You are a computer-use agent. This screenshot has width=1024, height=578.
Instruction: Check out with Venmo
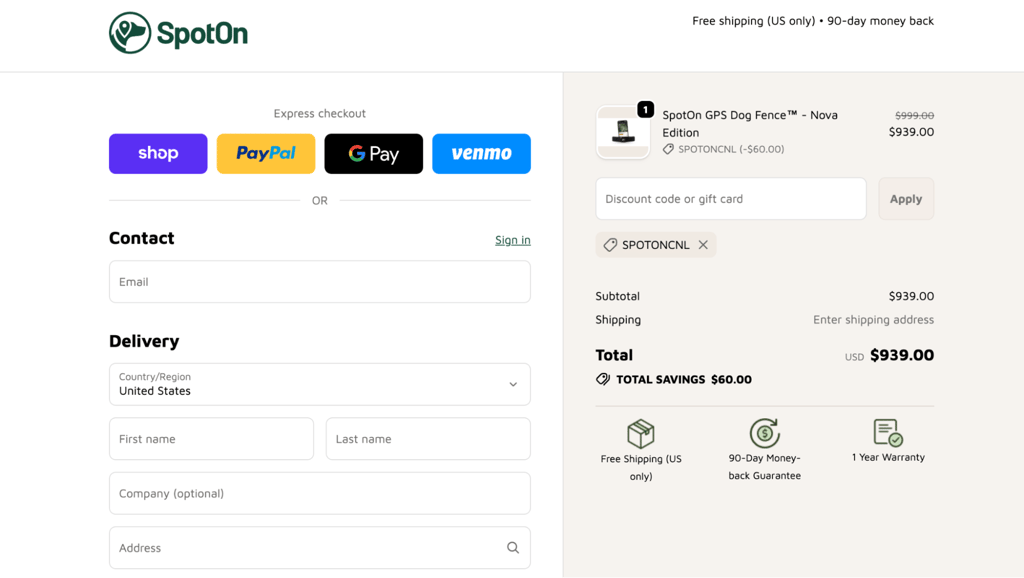[481, 153]
